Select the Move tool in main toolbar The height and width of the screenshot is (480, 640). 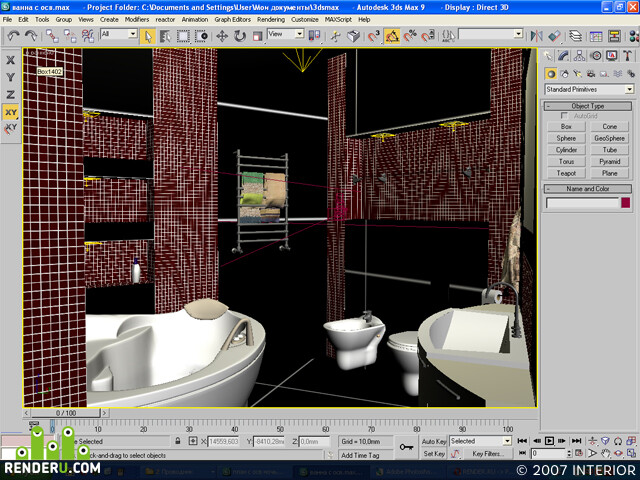pos(222,36)
